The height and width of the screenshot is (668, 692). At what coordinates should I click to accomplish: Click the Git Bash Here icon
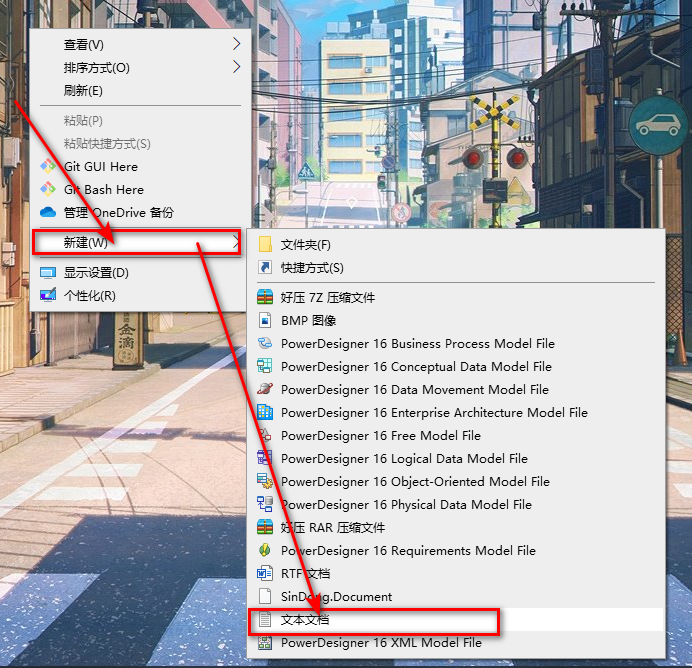tap(48, 189)
